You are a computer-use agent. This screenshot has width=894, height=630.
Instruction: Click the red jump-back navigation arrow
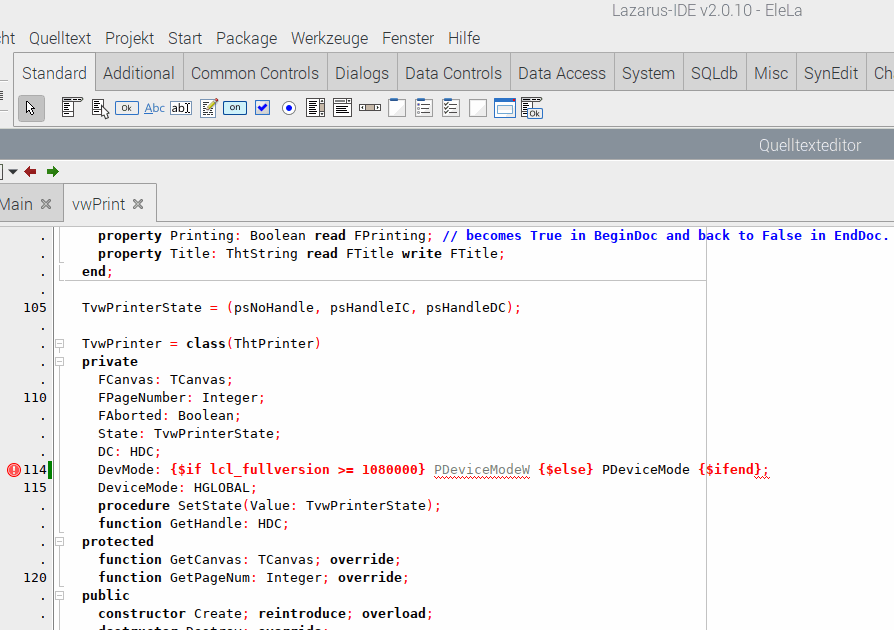(30, 171)
